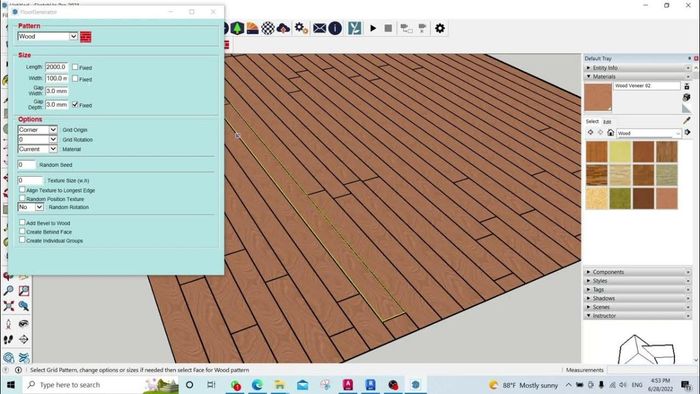Enable Add Bevel to Wood checkbox

click(x=22, y=222)
